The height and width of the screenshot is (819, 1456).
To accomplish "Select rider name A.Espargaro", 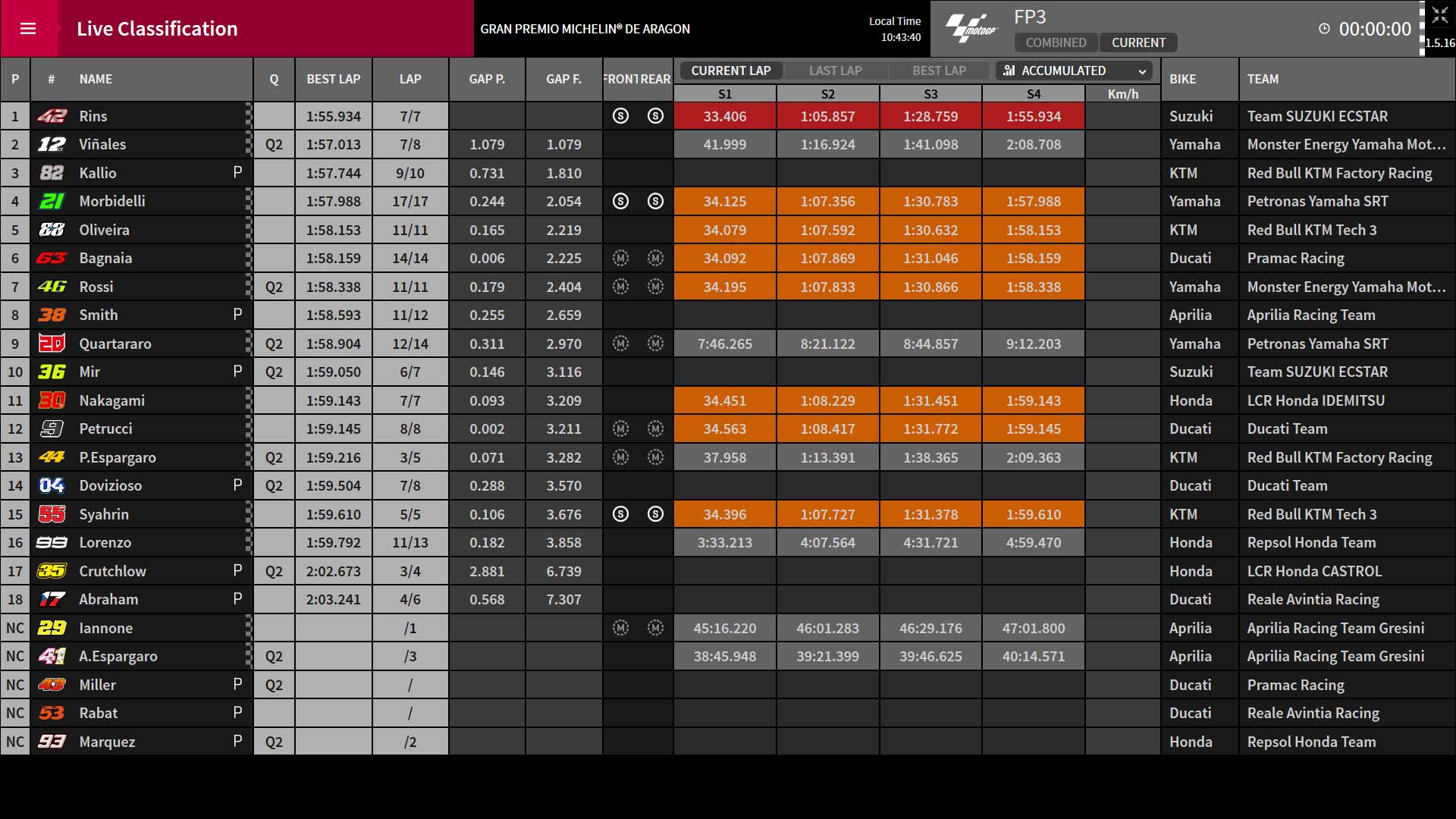I will pos(118,656).
